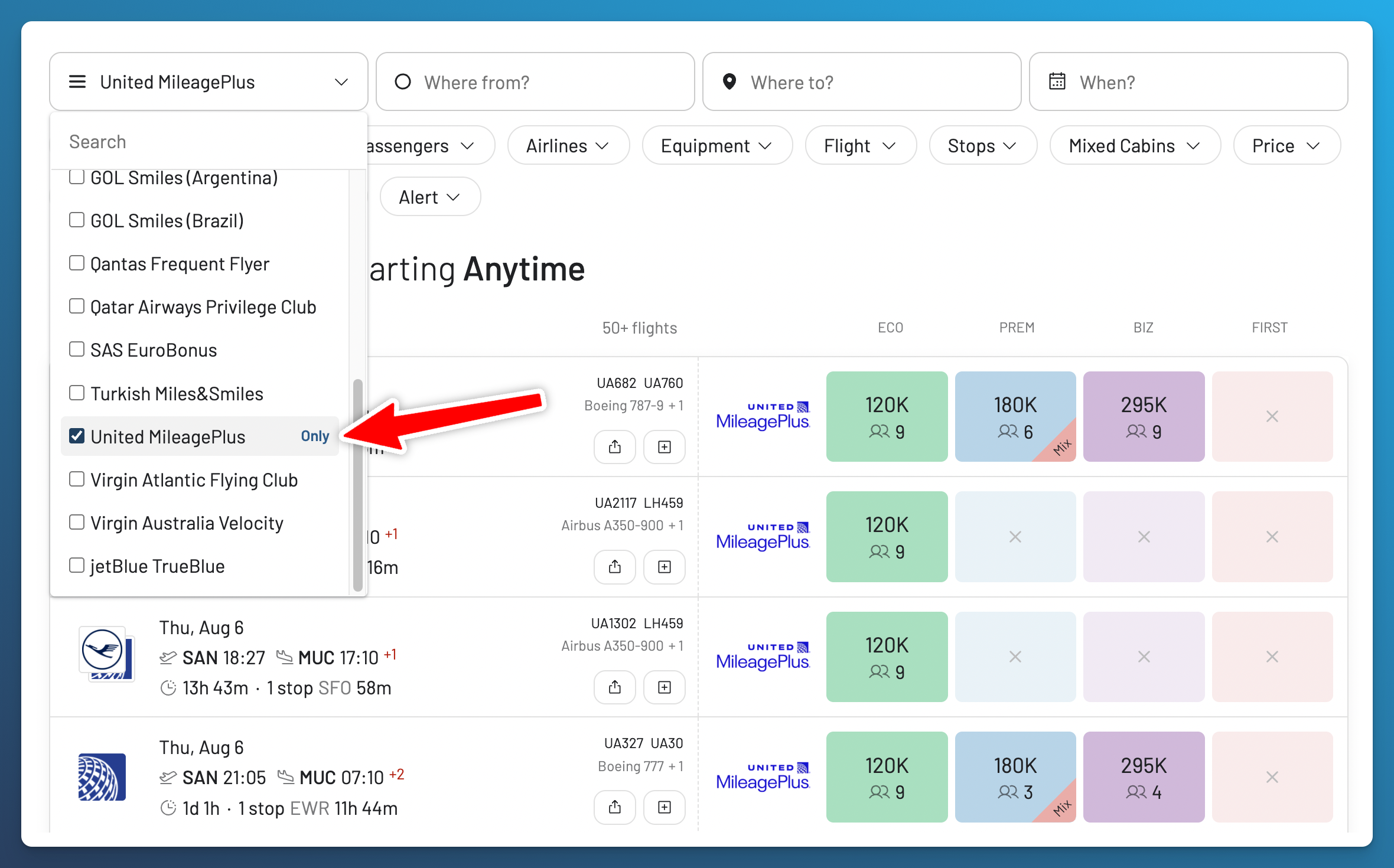The height and width of the screenshot is (868, 1394).
Task: Click the circle origin icon in Where from
Action: pyautogui.click(x=403, y=81)
